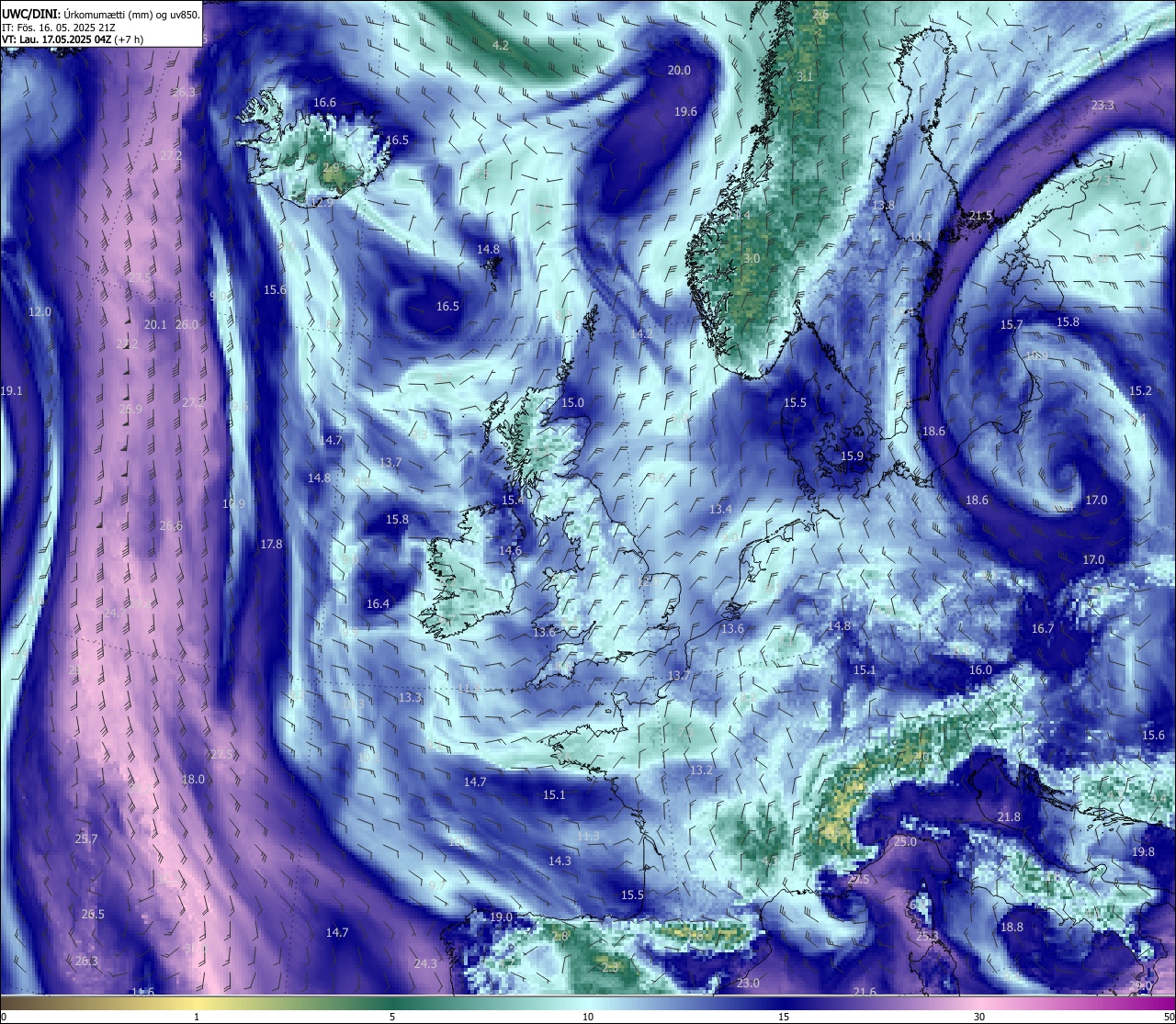Click the colour scale tick label 10
The image size is (1176, 1024).
point(588,1017)
